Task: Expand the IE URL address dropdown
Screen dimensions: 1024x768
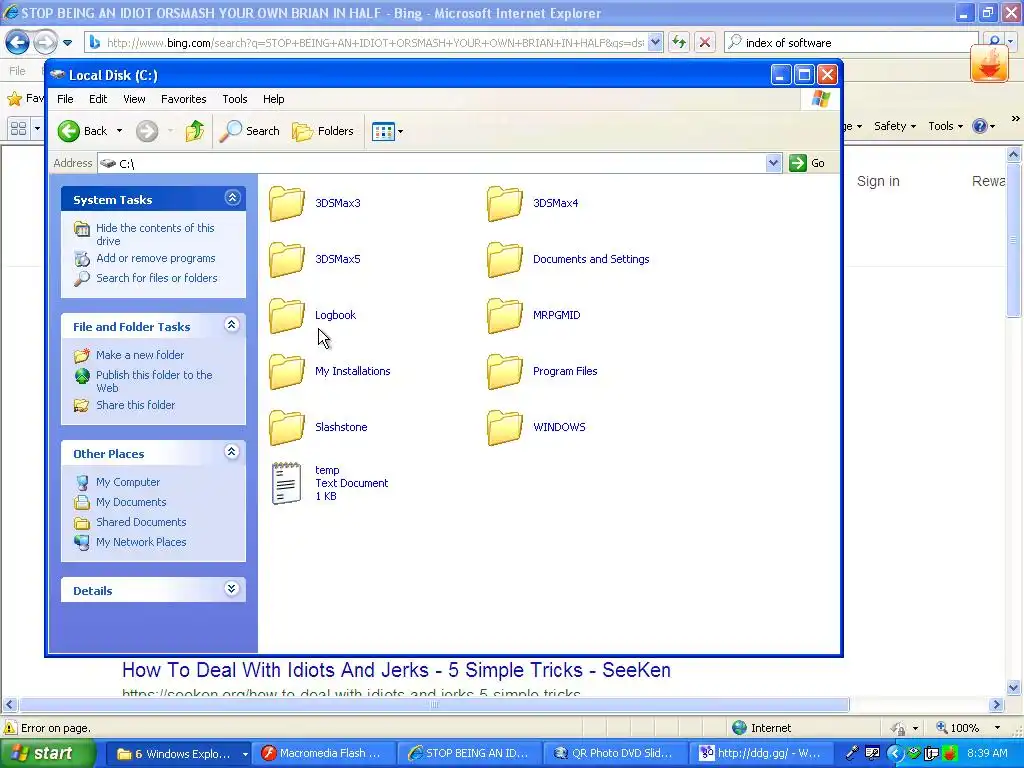Action: (655, 42)
